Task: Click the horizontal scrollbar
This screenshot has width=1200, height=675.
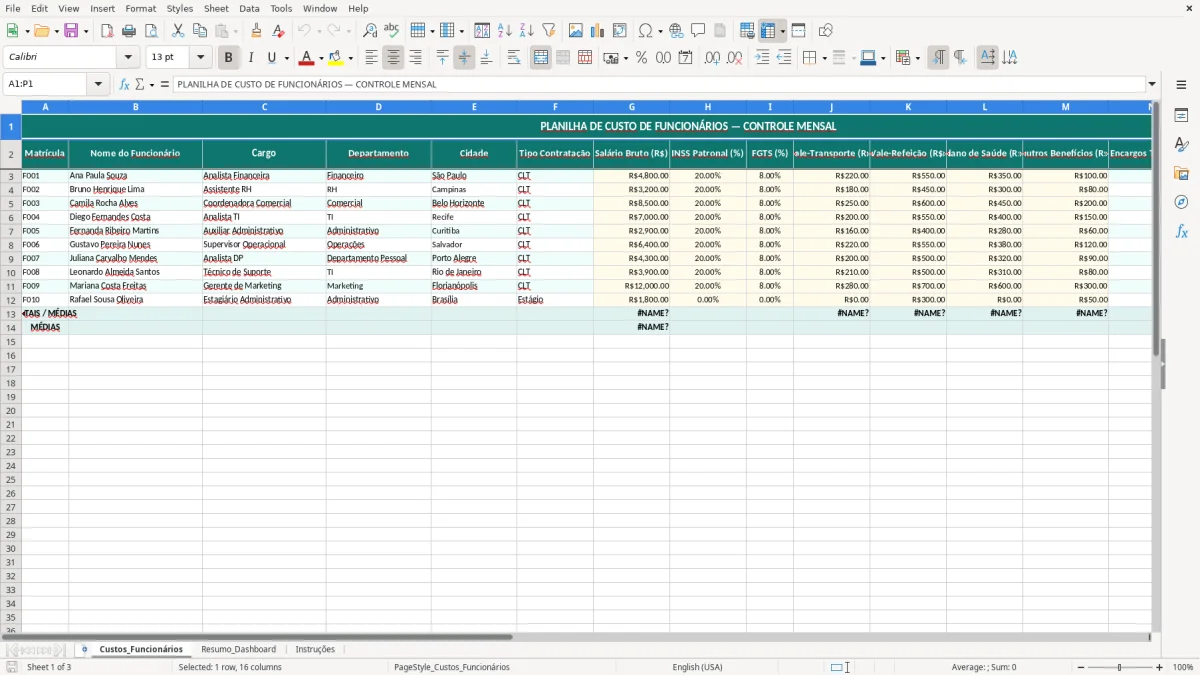Action: [575, 637]
